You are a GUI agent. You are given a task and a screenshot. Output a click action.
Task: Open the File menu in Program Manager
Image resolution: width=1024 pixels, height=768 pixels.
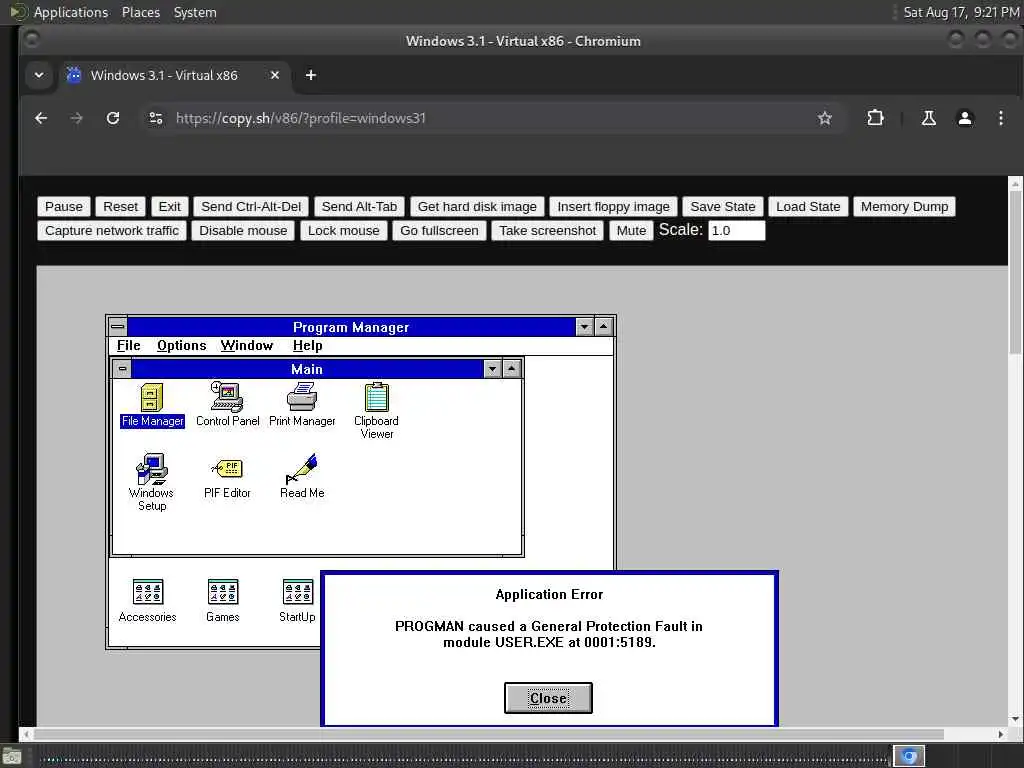pyautogui.click(x=129, y=345)
